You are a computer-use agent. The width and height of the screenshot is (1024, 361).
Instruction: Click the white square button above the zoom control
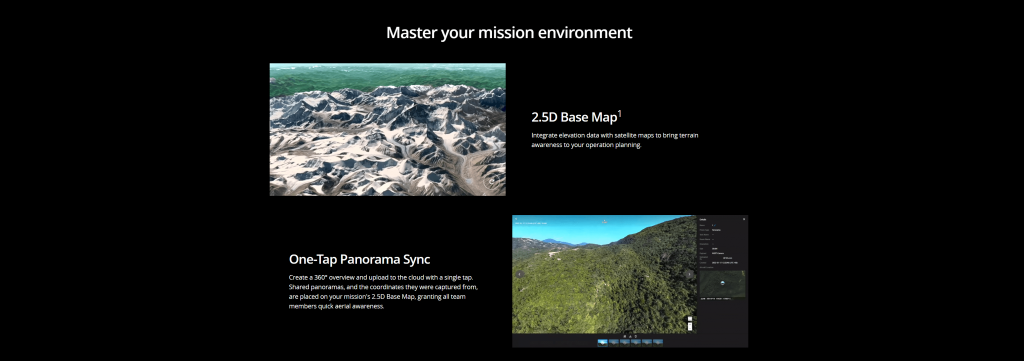690,319
